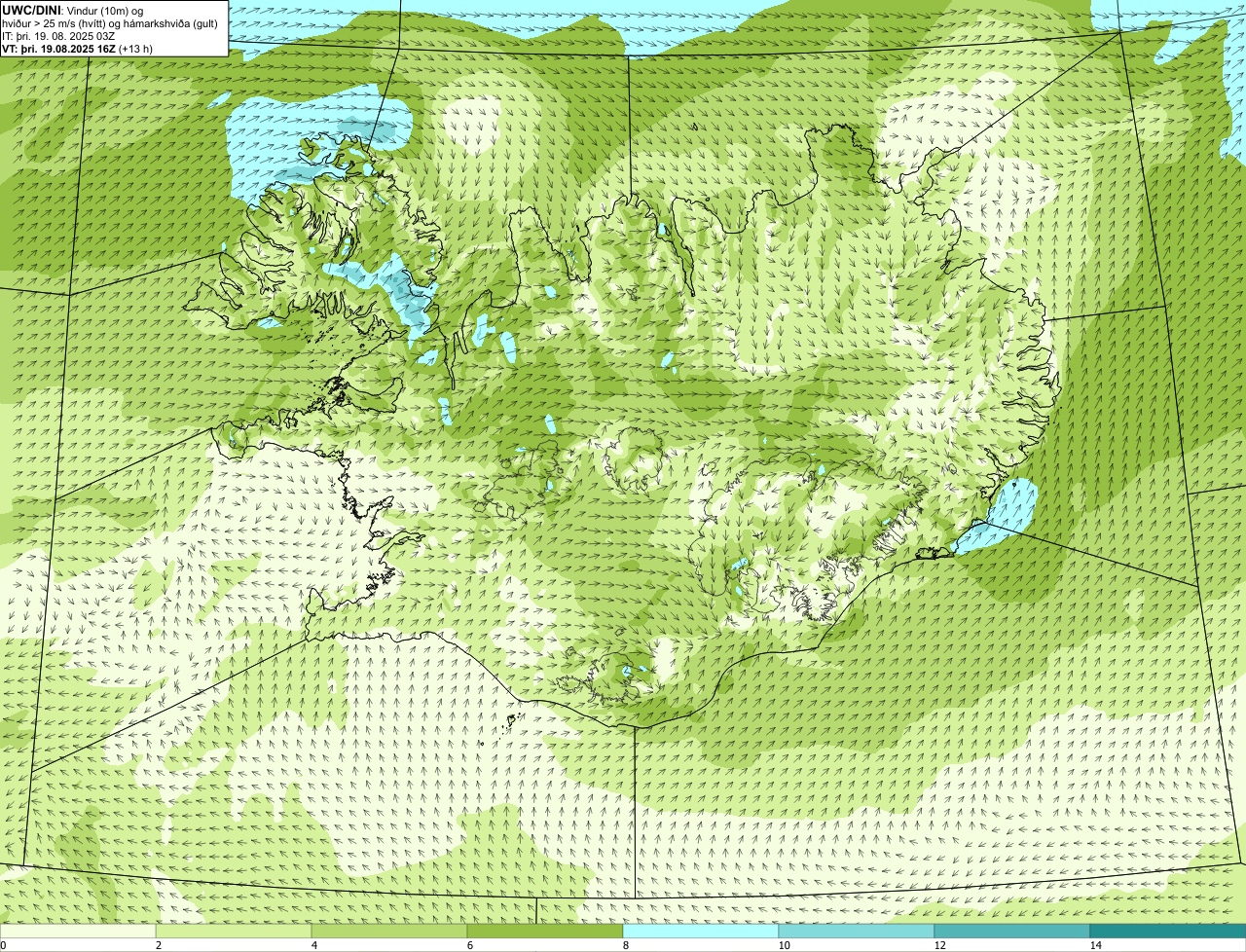Click the "UWC/DINI: Vindur (10m) og" title line

pos(73,10)
